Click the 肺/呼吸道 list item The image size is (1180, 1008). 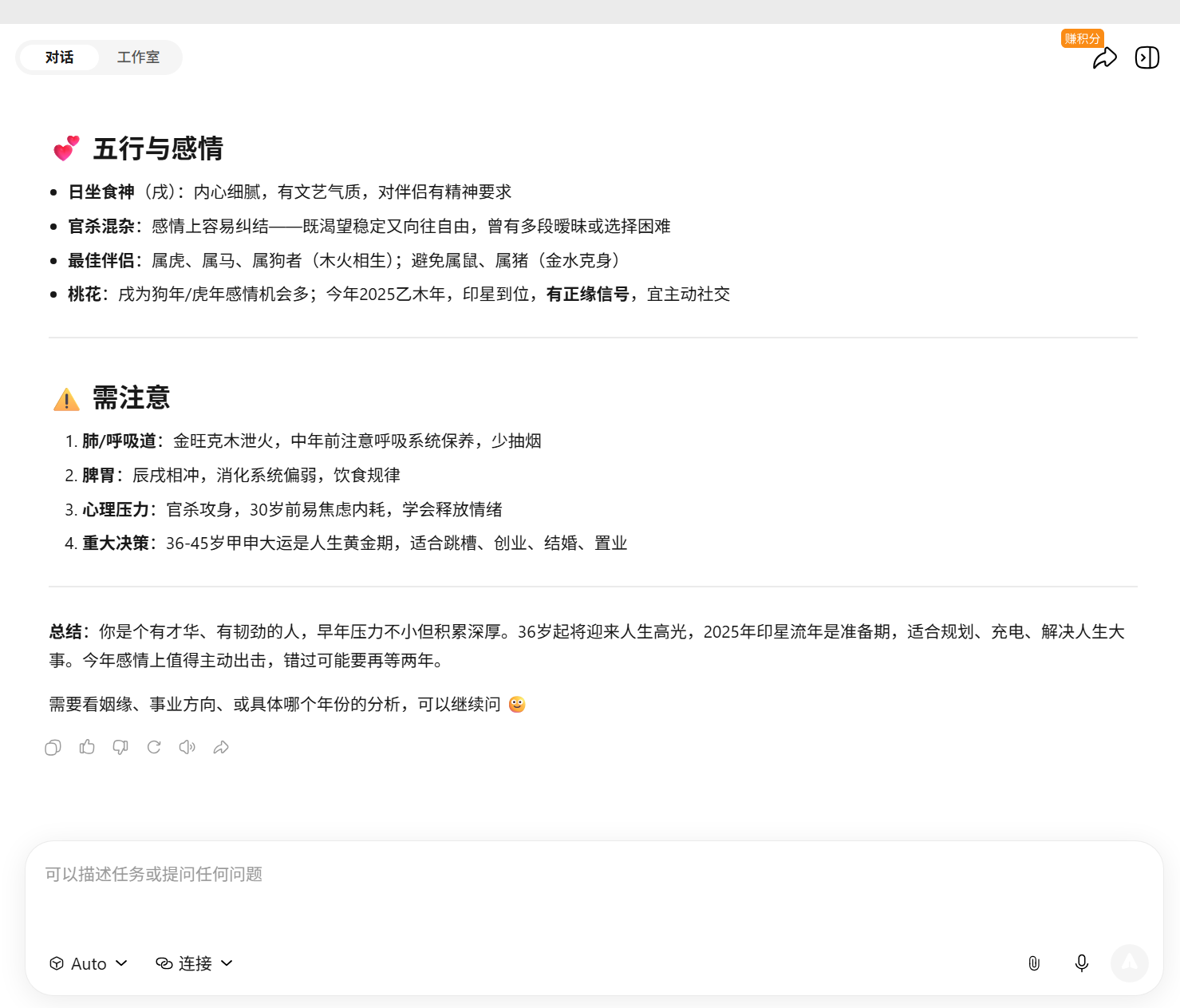coord(312,441)
